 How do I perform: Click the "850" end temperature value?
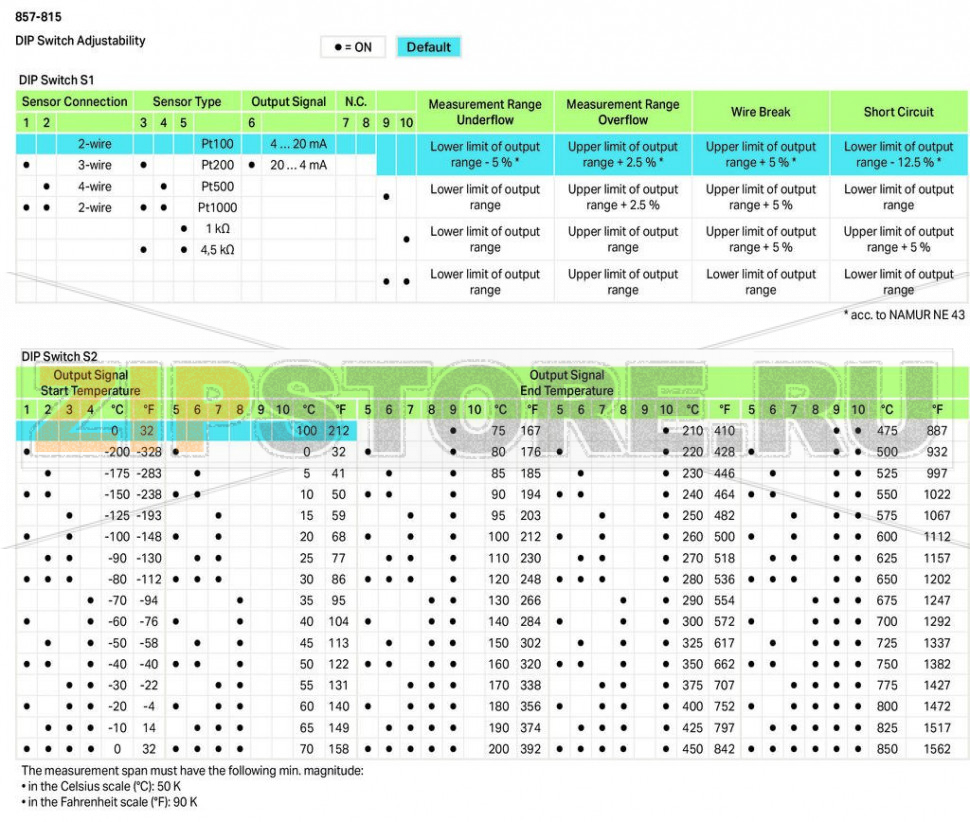[x=886, y=749]
